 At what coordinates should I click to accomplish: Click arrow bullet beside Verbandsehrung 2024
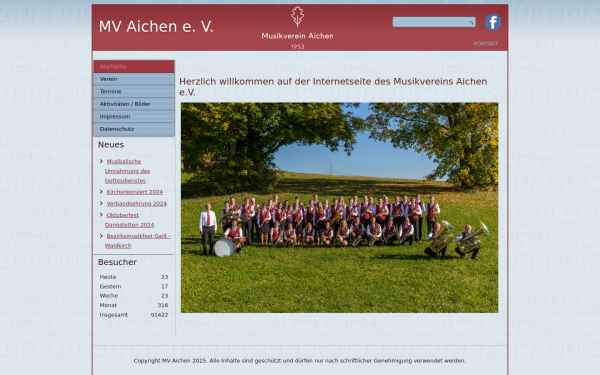point(101,203)
